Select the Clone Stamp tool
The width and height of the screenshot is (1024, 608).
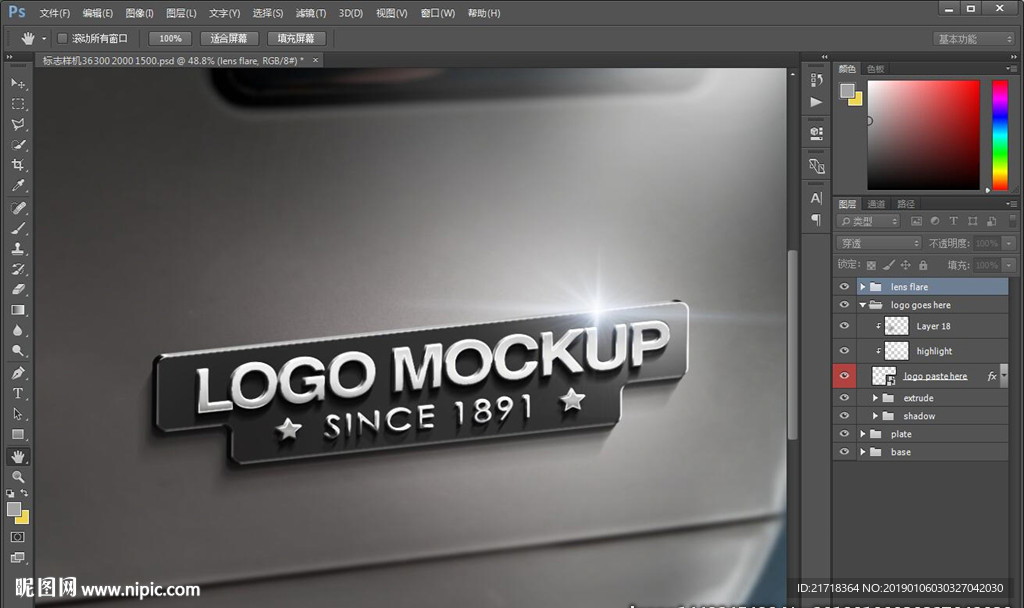tap(18, 248)
